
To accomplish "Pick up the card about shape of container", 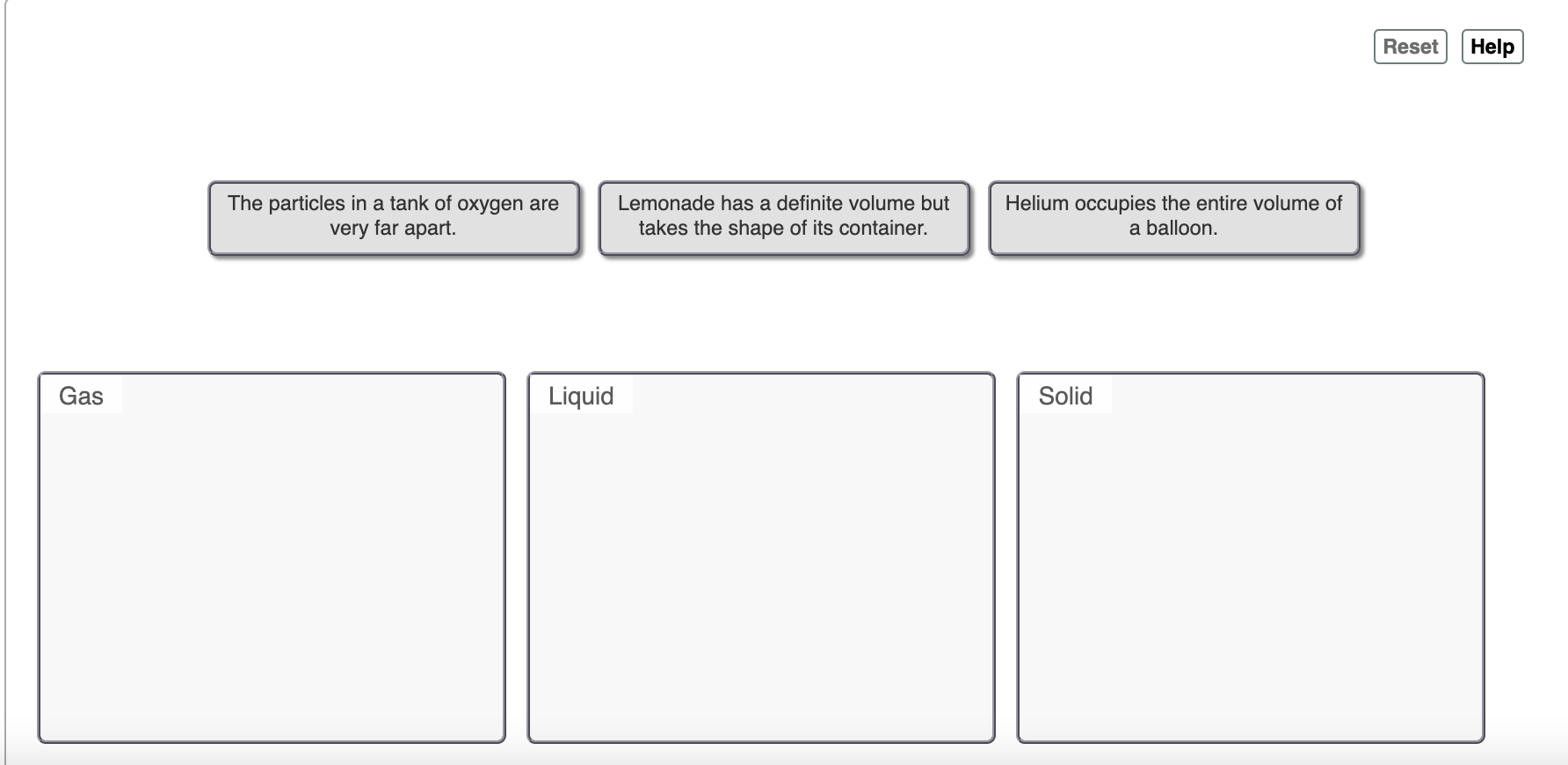I will tap(784, 217).
